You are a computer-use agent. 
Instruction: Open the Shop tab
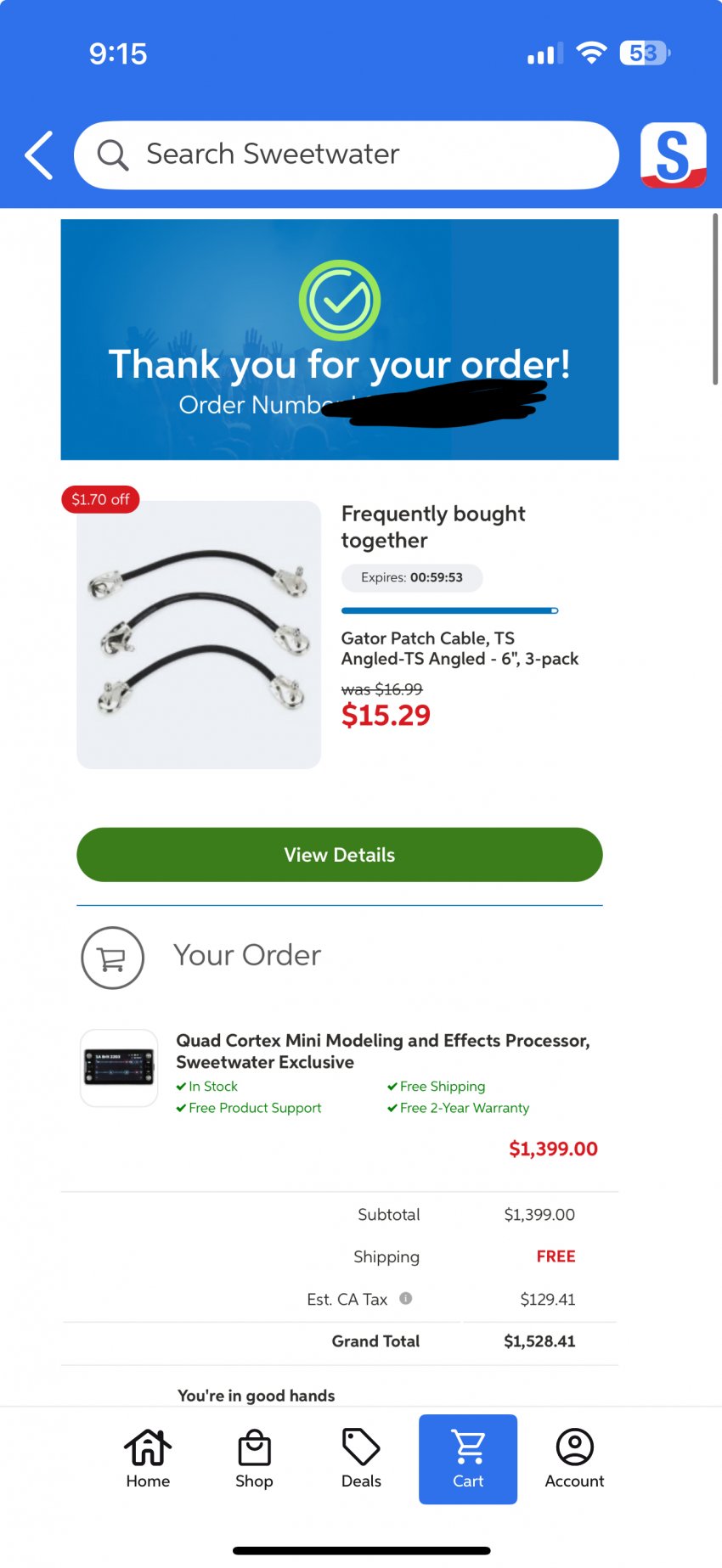coord(254,1459)
